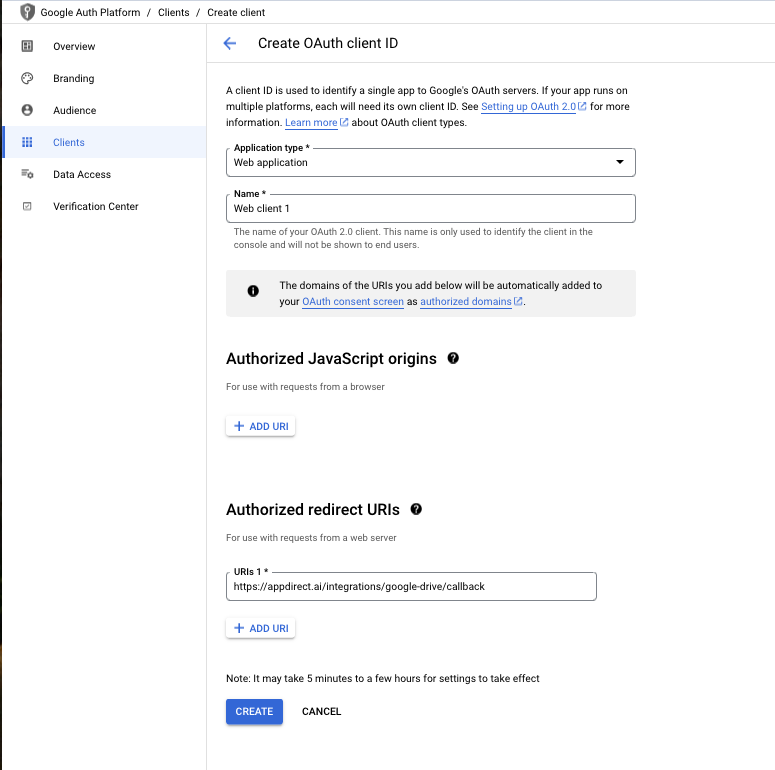This screenshot has height=770, width=775.
Task: Click the CANCEL button
Action: pos(321,711)
